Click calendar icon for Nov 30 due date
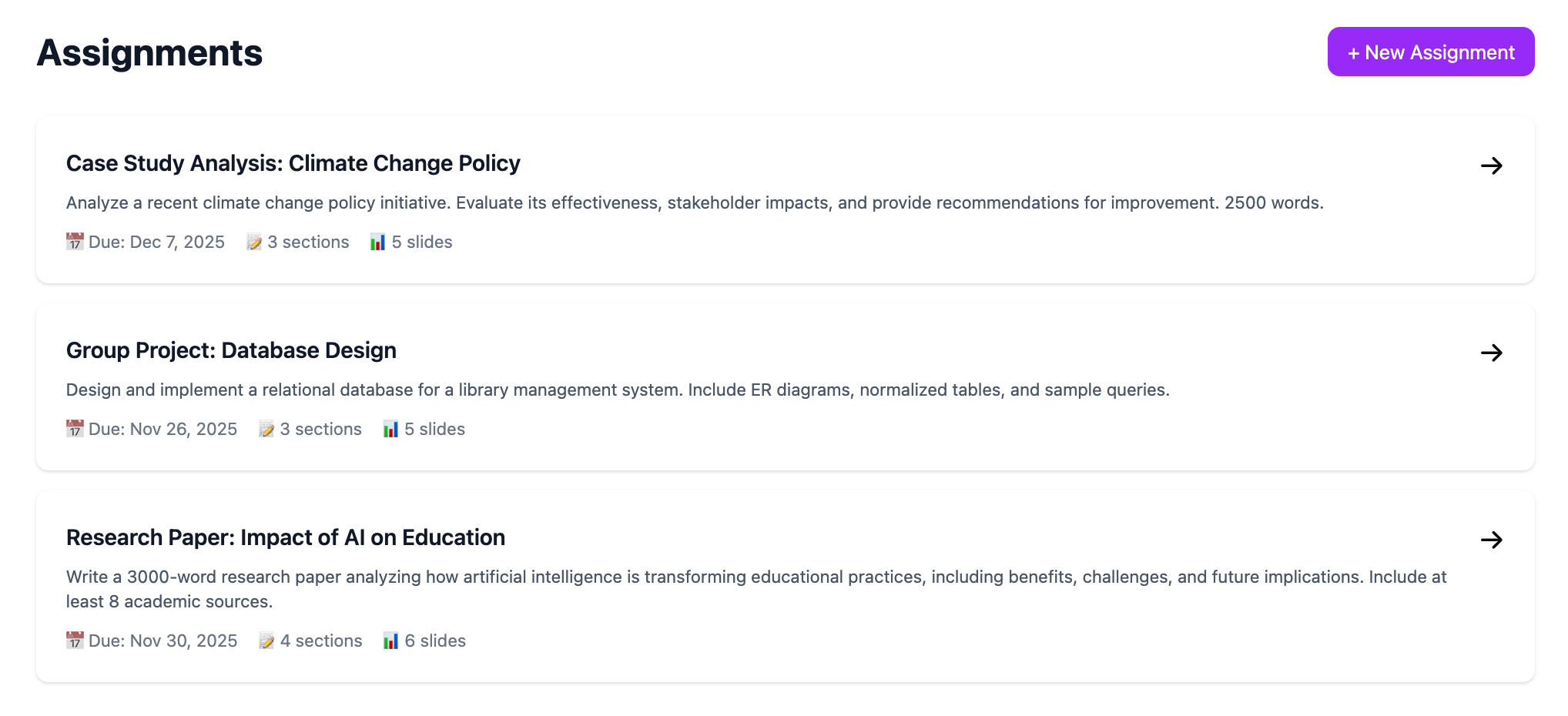This screenshot has height=716, width=1568. 75,641
